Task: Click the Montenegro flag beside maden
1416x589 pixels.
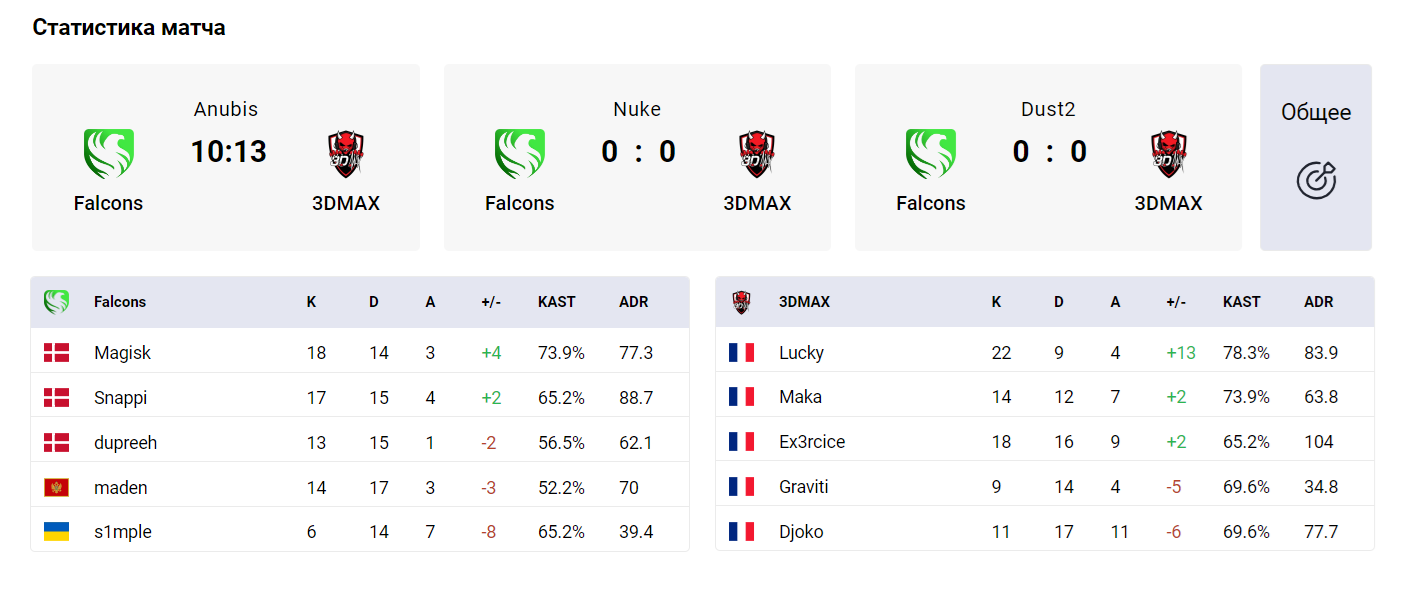Action: pyautogui.click(x=56, y=487)
